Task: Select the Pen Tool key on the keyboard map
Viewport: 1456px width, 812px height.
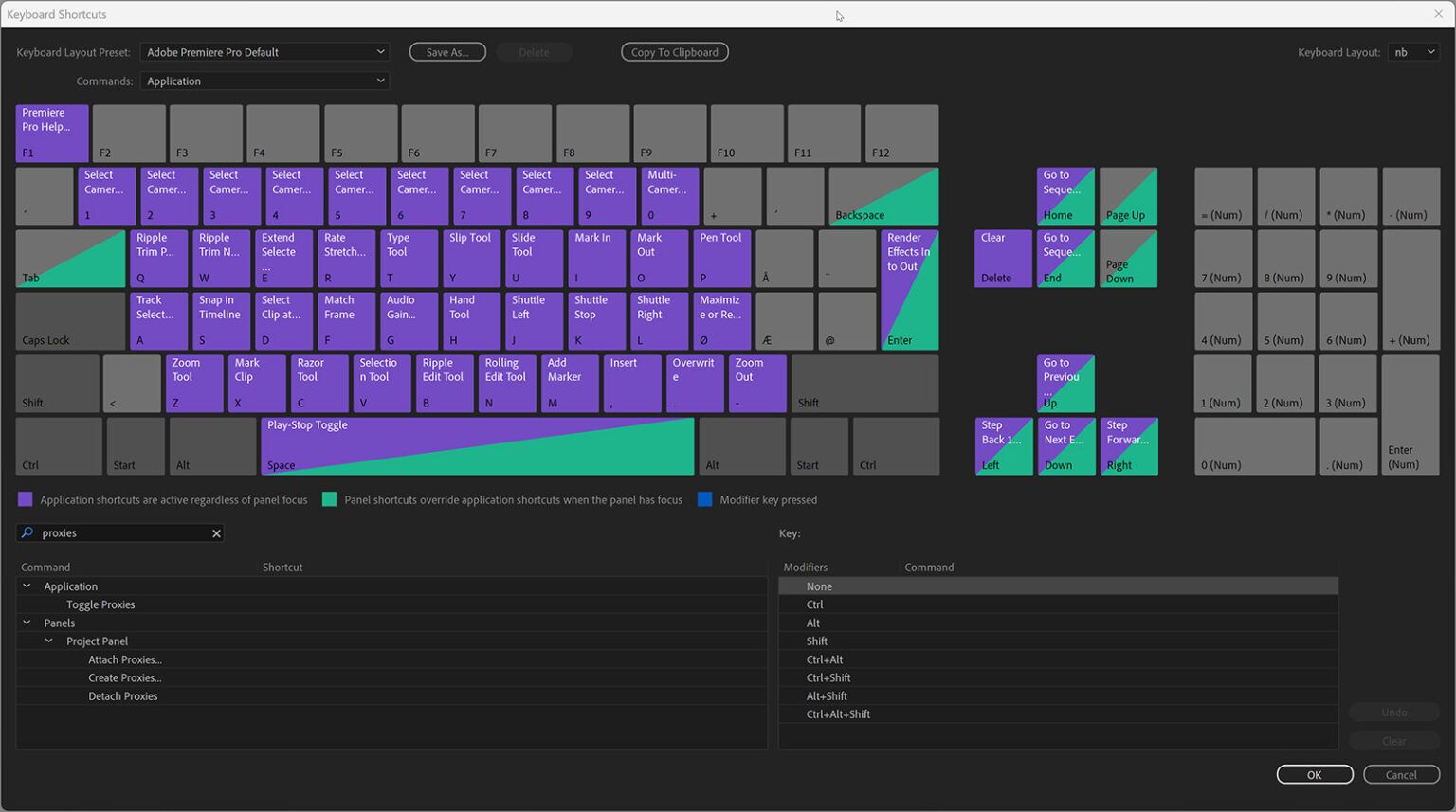Action: pos(721,257)
